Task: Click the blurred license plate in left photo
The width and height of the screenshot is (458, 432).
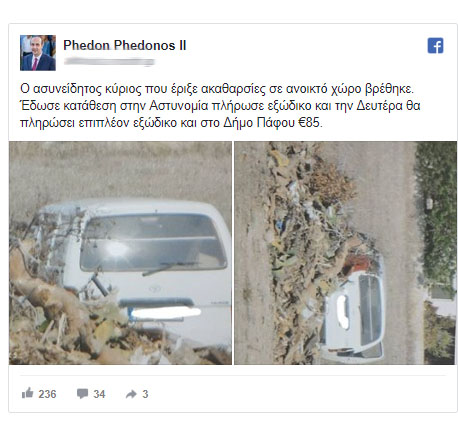Action: [x=166, y=312]
